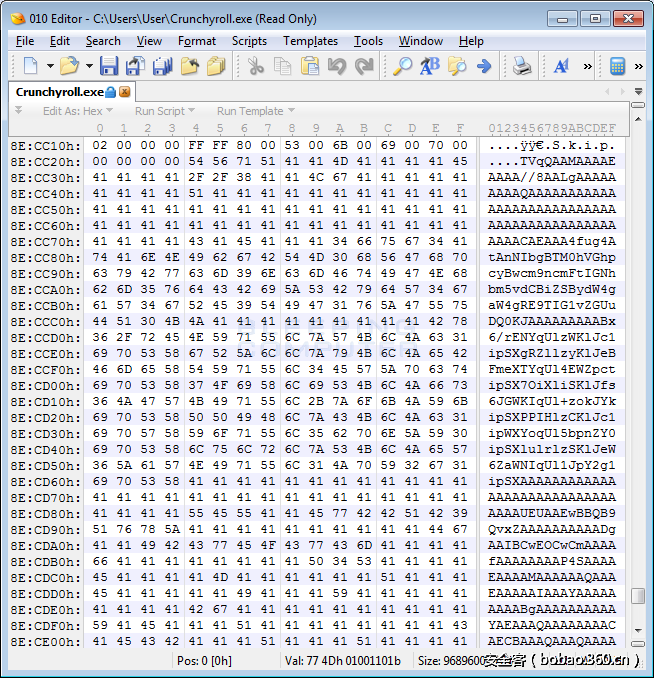The width and height of the screenshot is (654, 678).
Task: Open the Scripts menu
Action: click(249, 41)
